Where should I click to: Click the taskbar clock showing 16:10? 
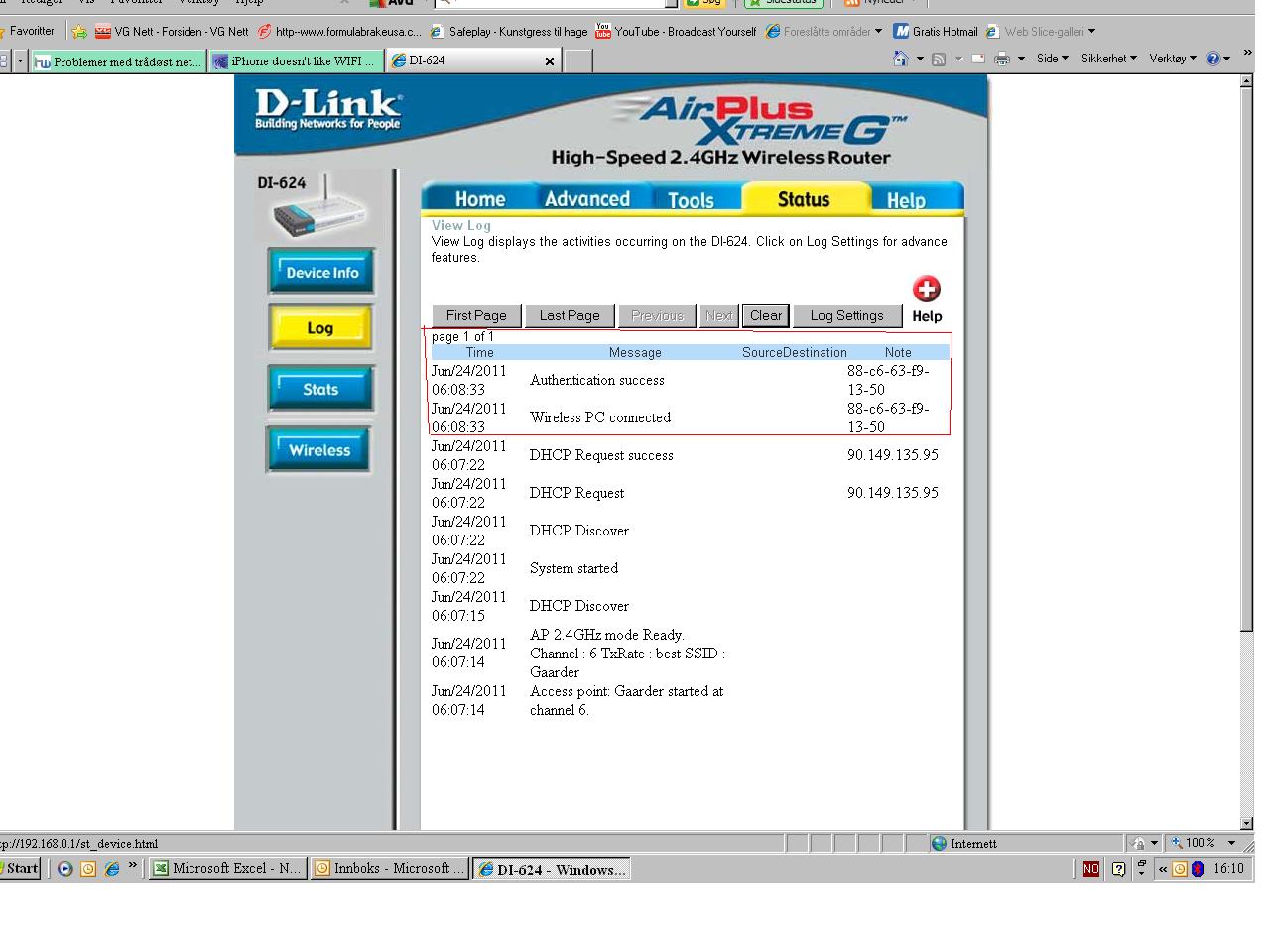click(x=1228, y=869)
